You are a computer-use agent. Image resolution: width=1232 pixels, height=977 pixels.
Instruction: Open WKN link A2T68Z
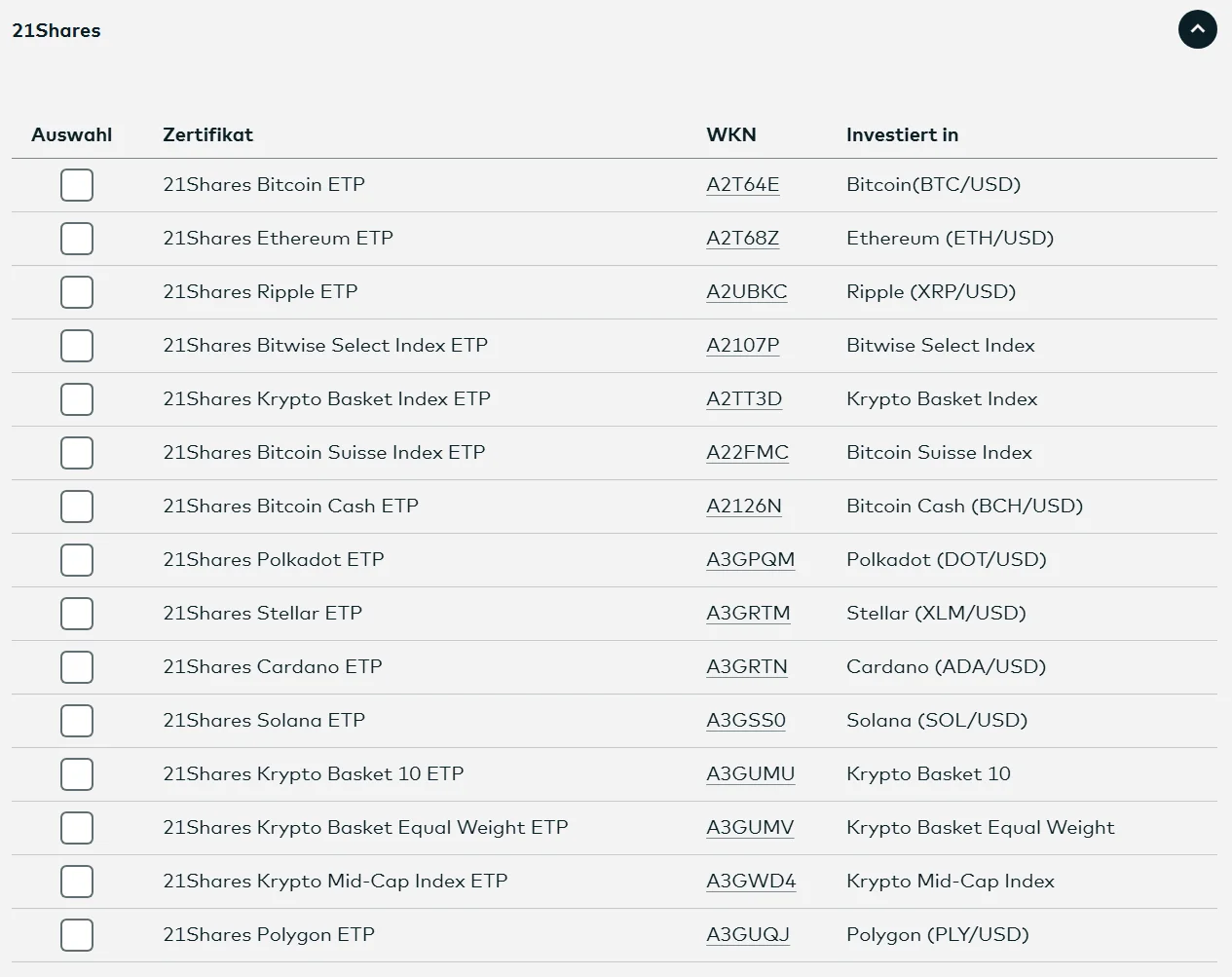click(742, 239)
